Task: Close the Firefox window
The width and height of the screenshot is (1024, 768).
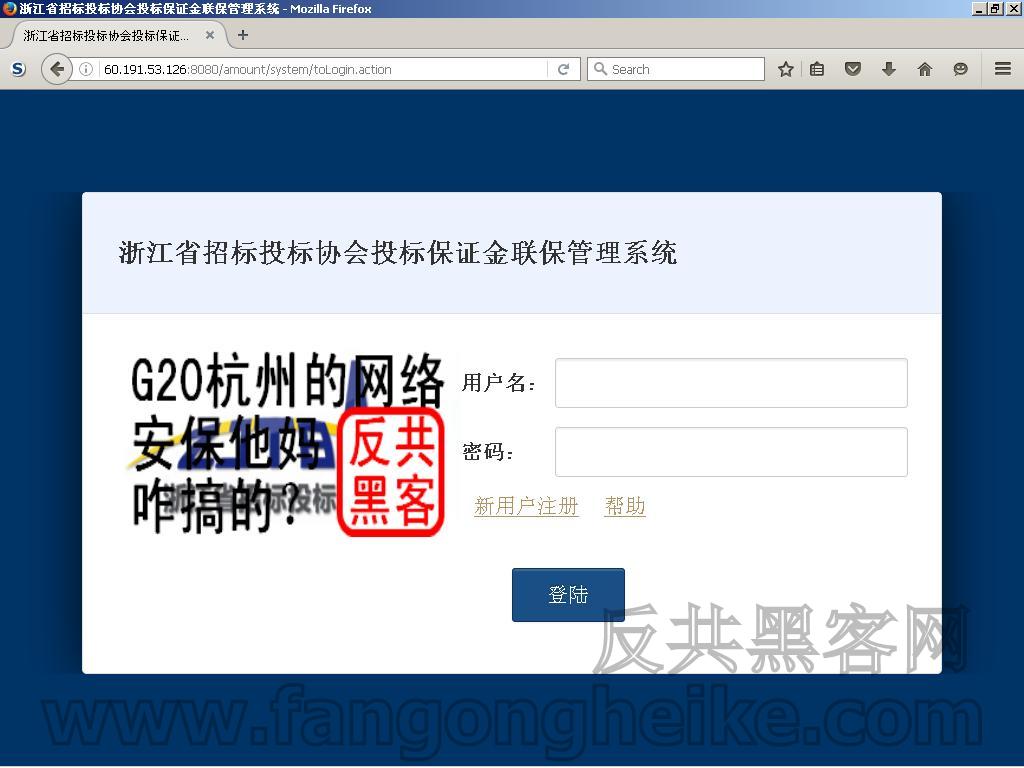Action: [1013, 8]
